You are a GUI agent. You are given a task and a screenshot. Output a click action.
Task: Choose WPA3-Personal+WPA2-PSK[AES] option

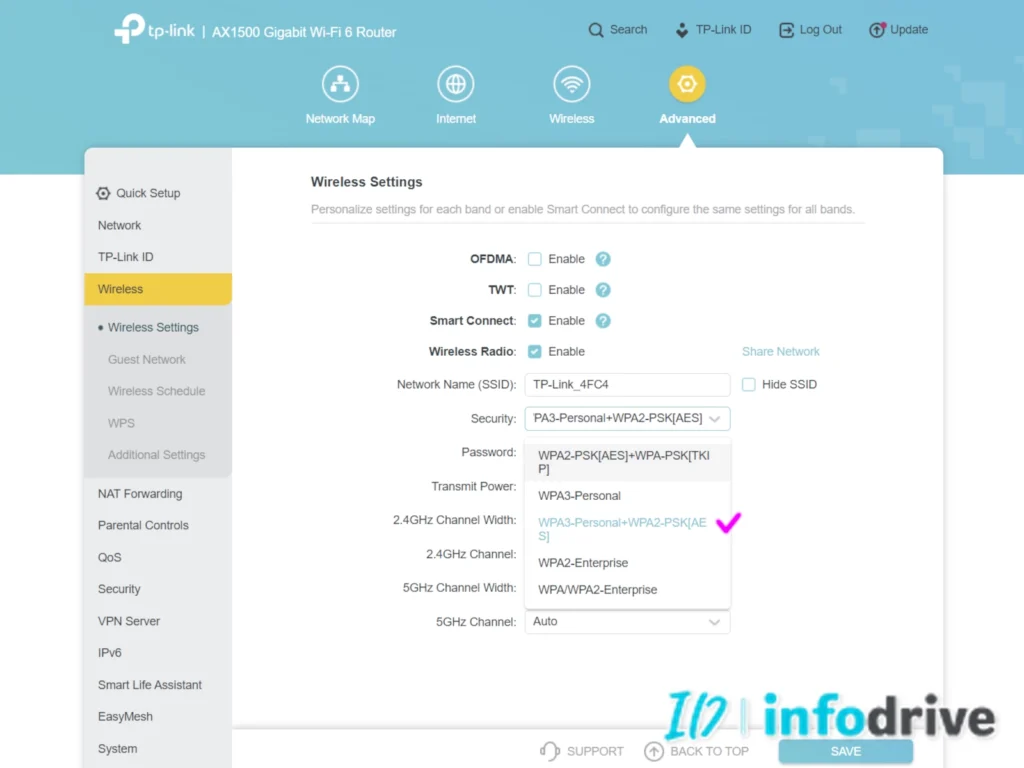pyautogui.click(x=627, y=529)
